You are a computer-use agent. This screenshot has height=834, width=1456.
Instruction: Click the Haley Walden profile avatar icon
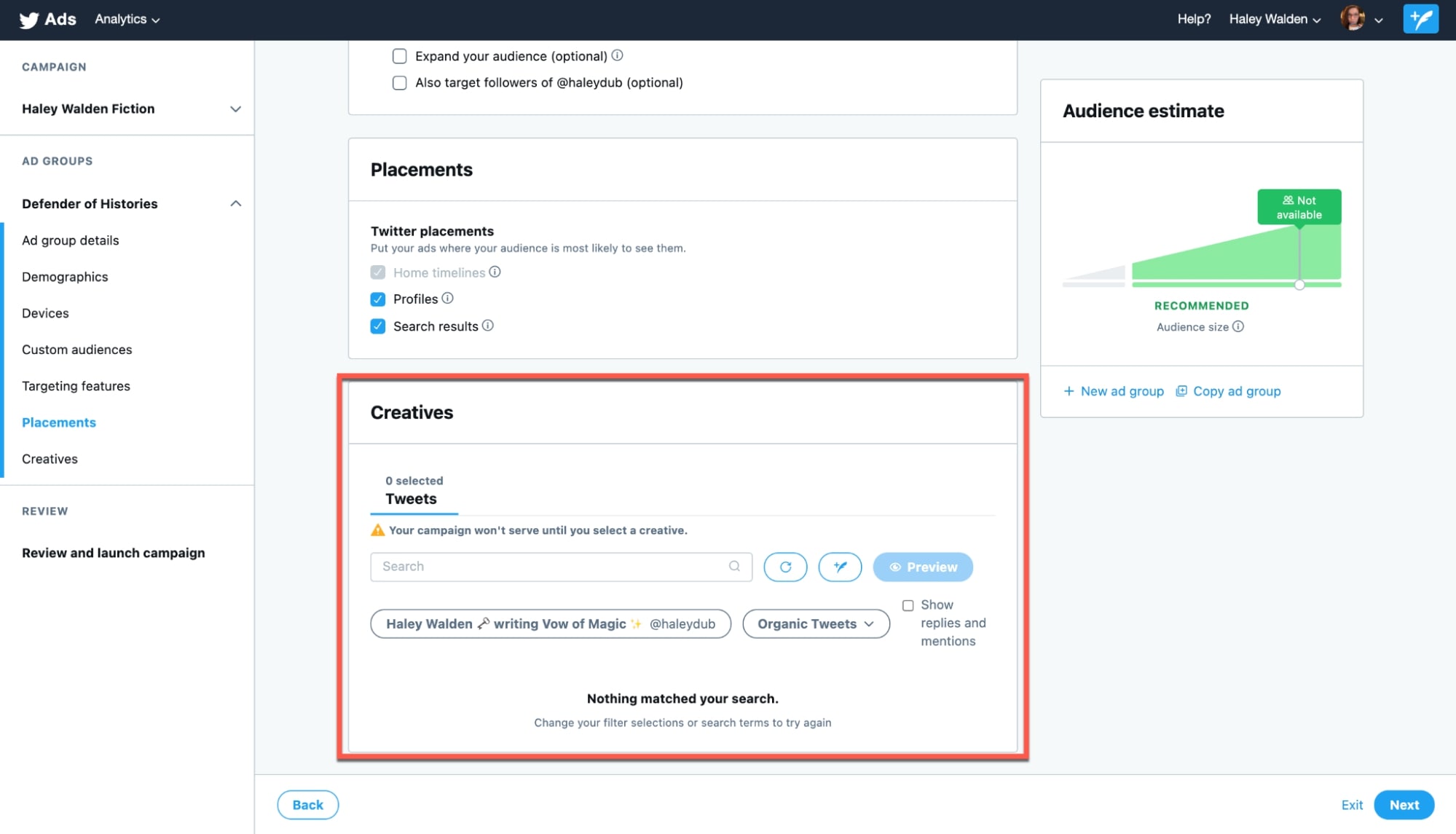[x=1352, y=19]
